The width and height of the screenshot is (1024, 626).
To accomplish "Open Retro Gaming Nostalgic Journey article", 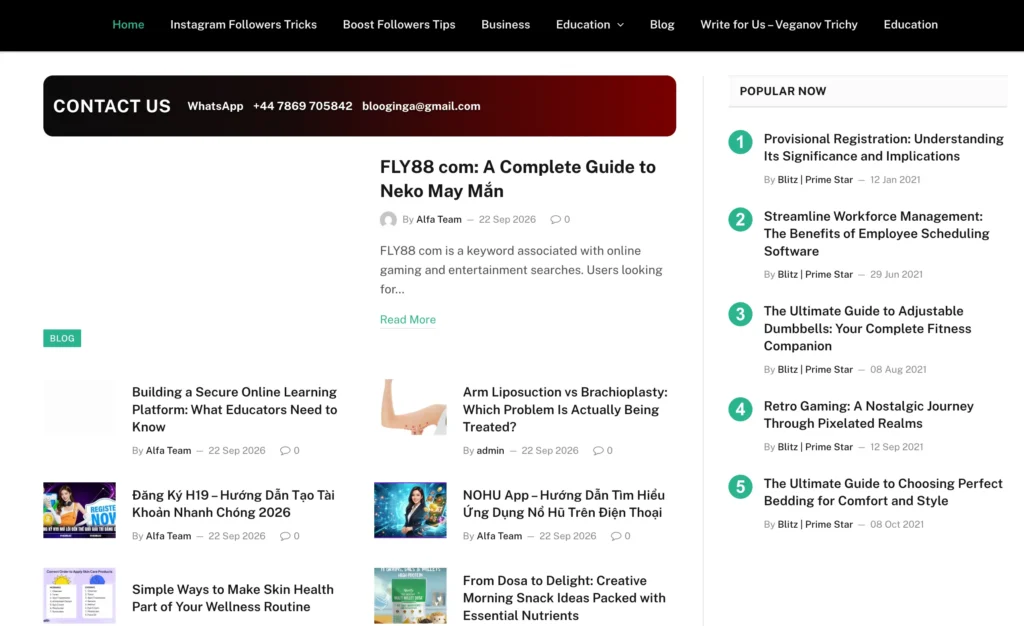I will click(869, 415).
